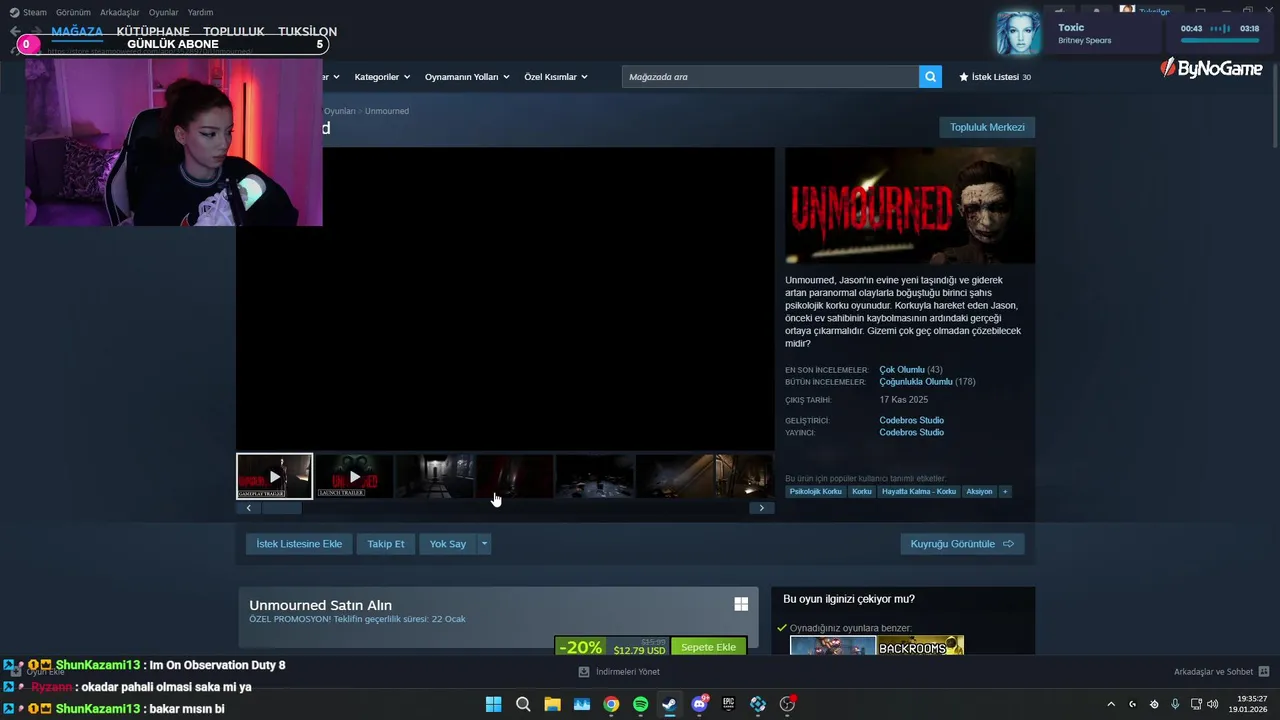1280x720 pixels.
Task: Open File Explorer from taskbar
Action: click(552, 704)
